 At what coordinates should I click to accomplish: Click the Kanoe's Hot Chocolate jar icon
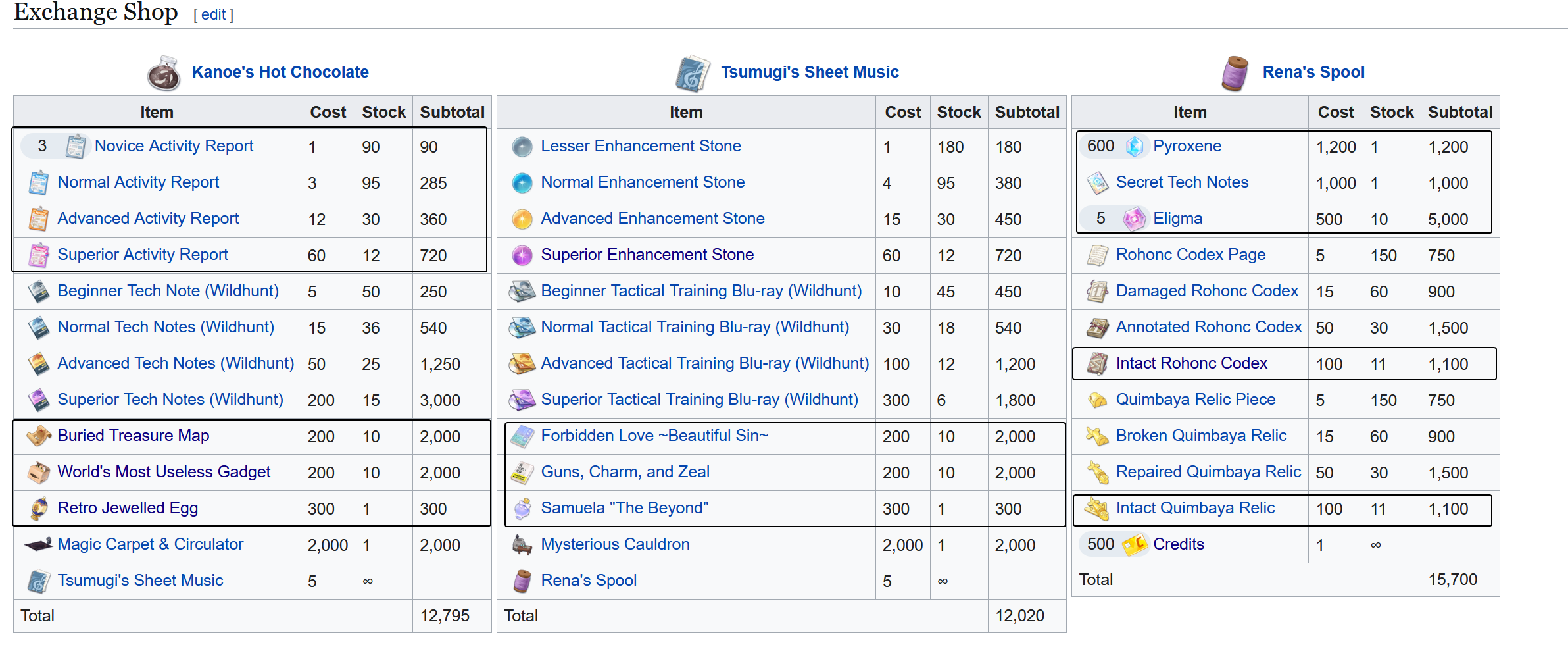point(164,72)
